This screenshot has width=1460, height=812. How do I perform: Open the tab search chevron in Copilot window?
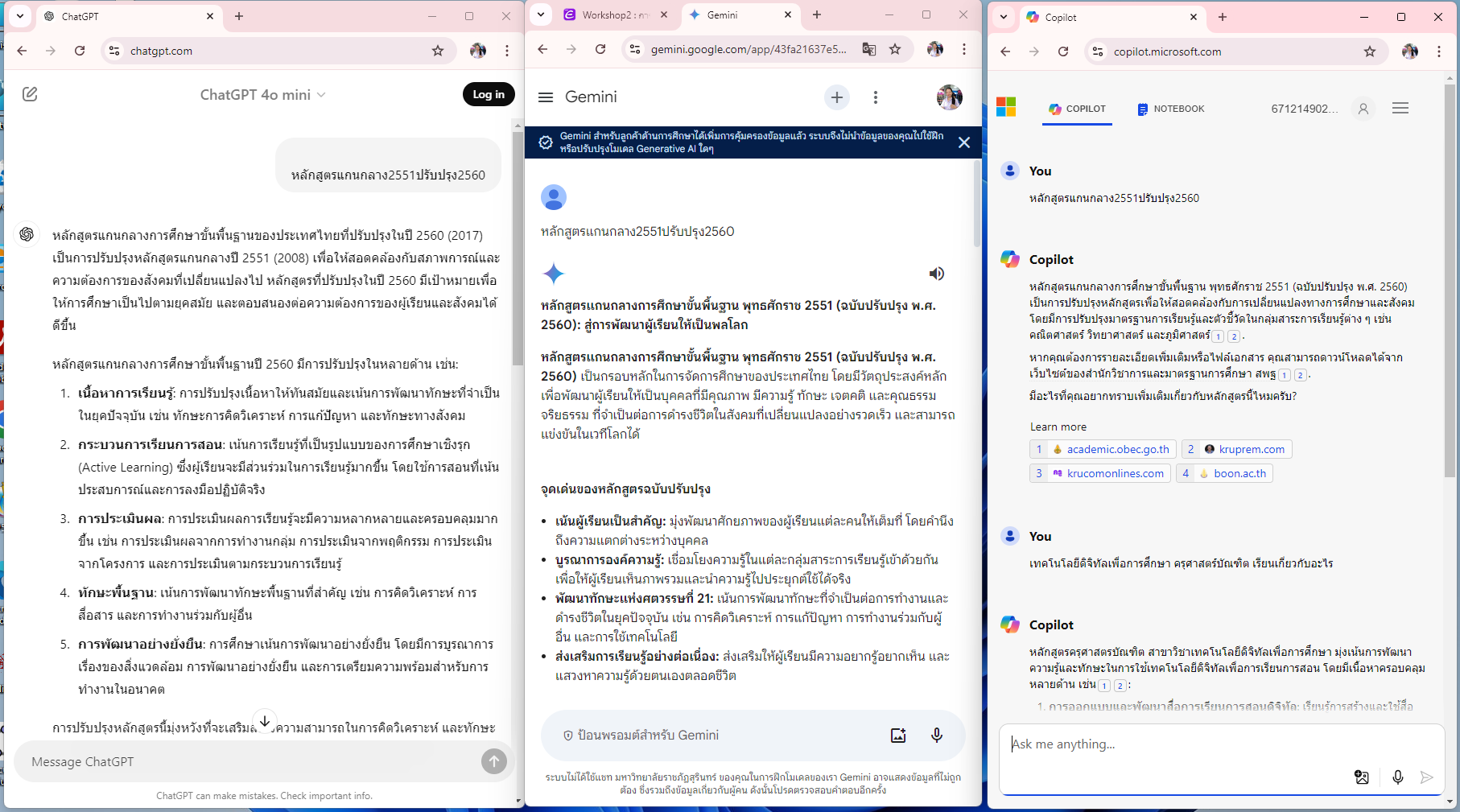[1003, 16]
